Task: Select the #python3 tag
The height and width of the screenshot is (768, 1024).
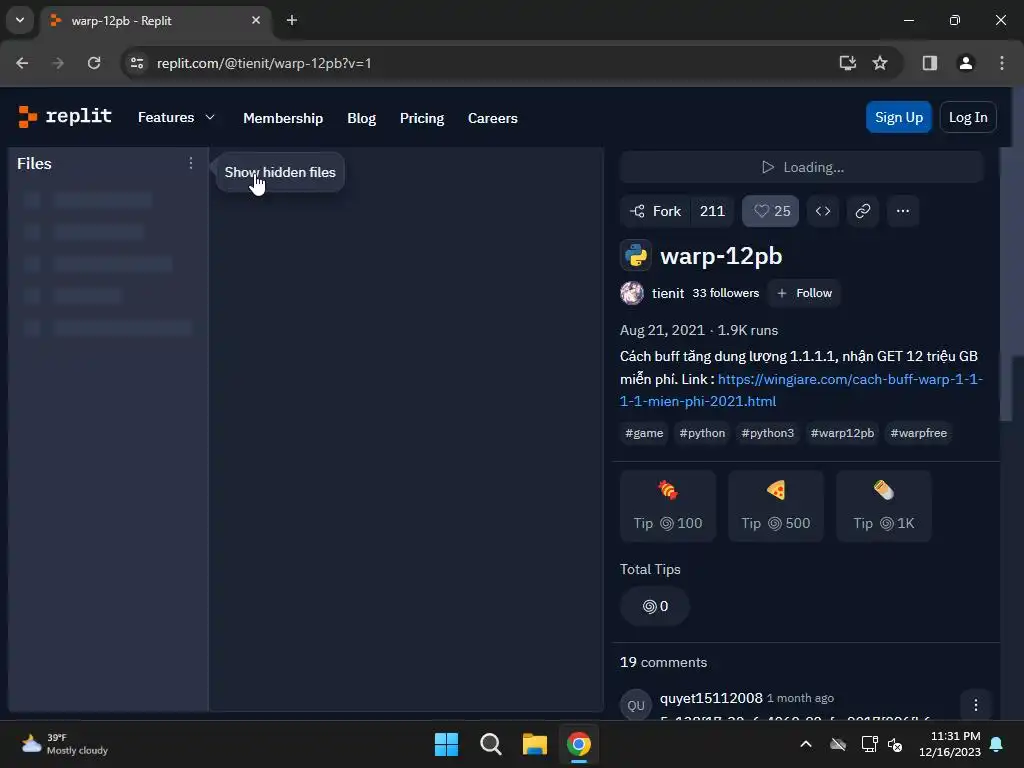Action: [x=767, y=433]
